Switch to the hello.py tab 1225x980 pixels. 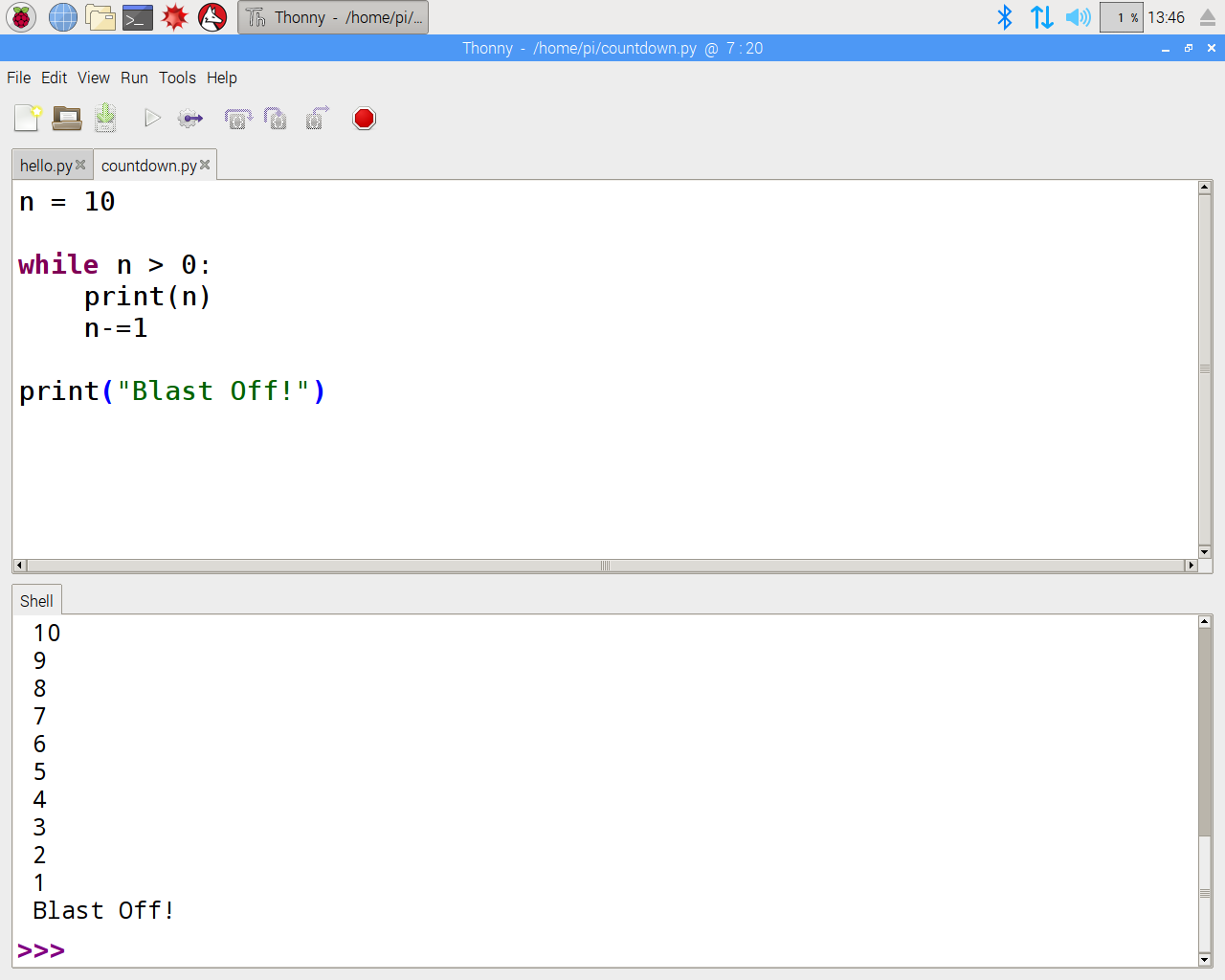44,165
